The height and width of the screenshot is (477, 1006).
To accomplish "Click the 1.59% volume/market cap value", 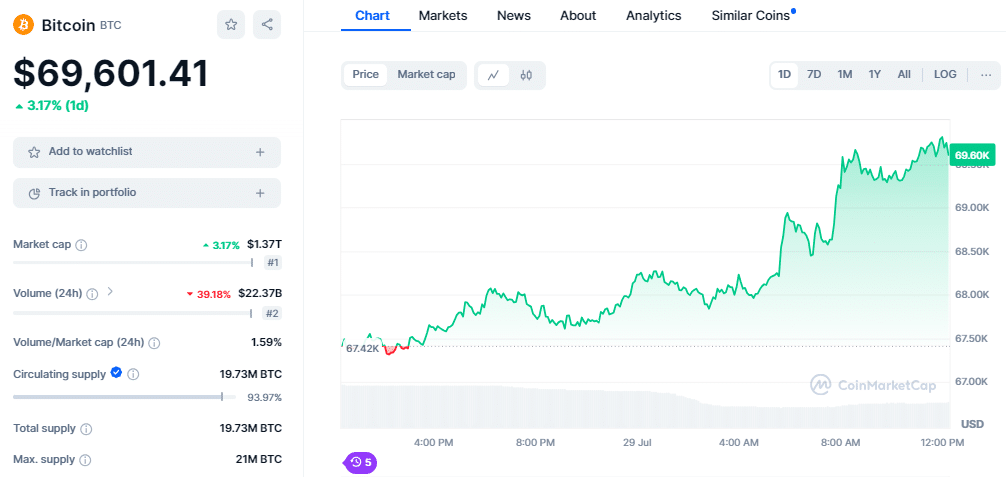I will coord(266,342).
